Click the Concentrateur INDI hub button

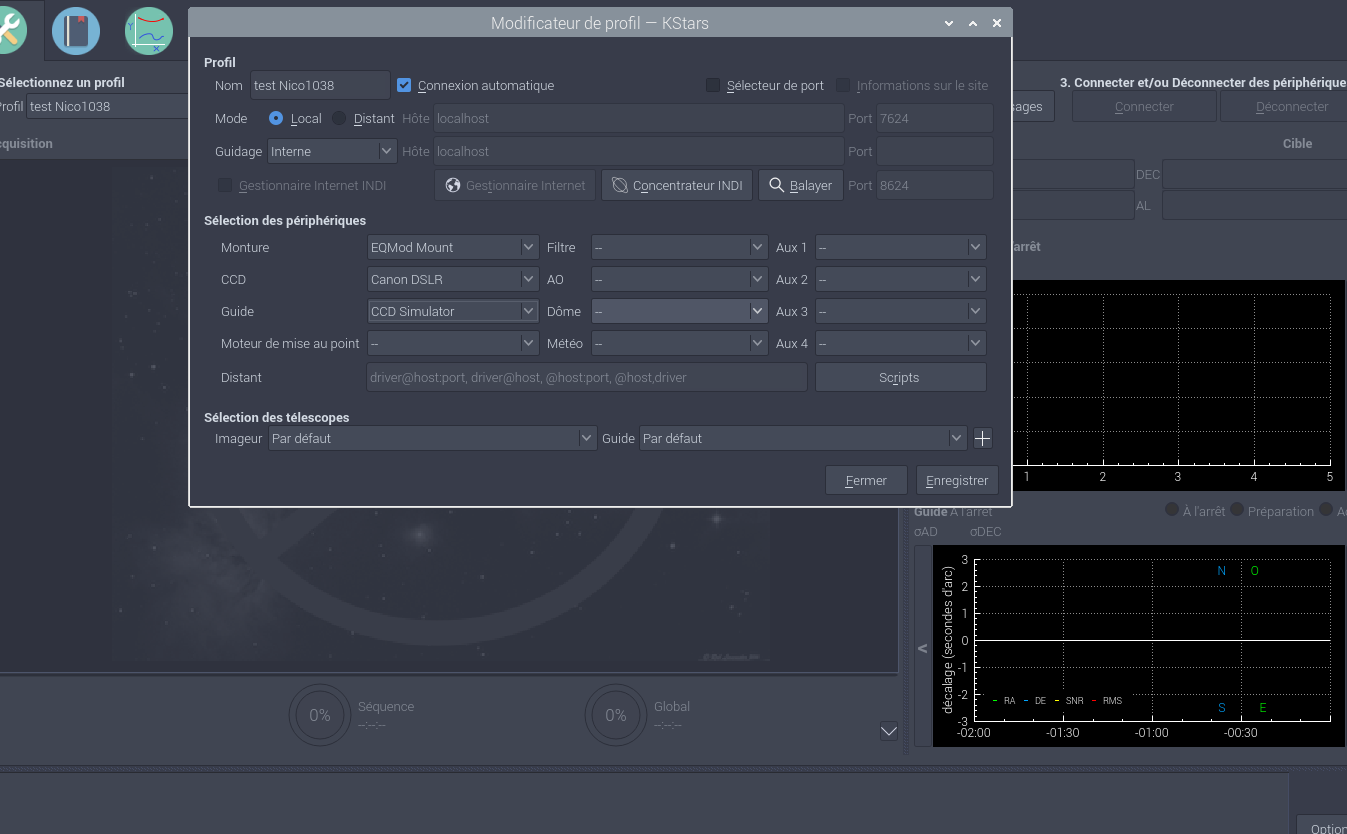[677, 185]
